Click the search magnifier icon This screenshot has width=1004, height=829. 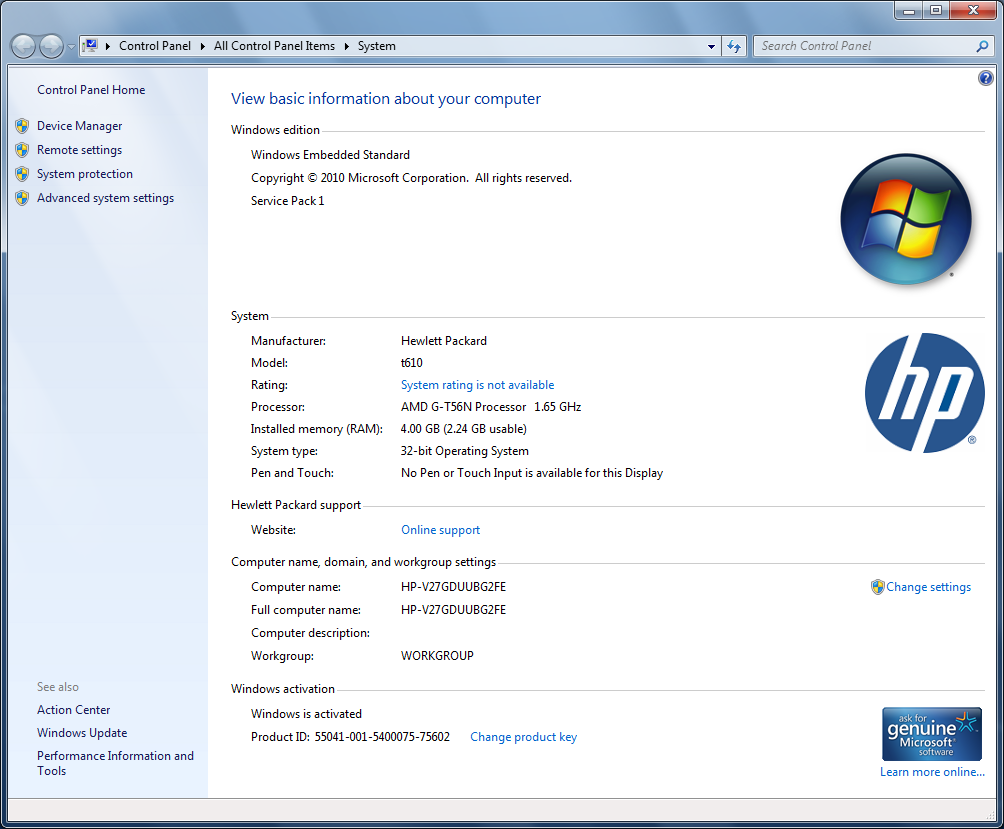click(x=982, y=46)
